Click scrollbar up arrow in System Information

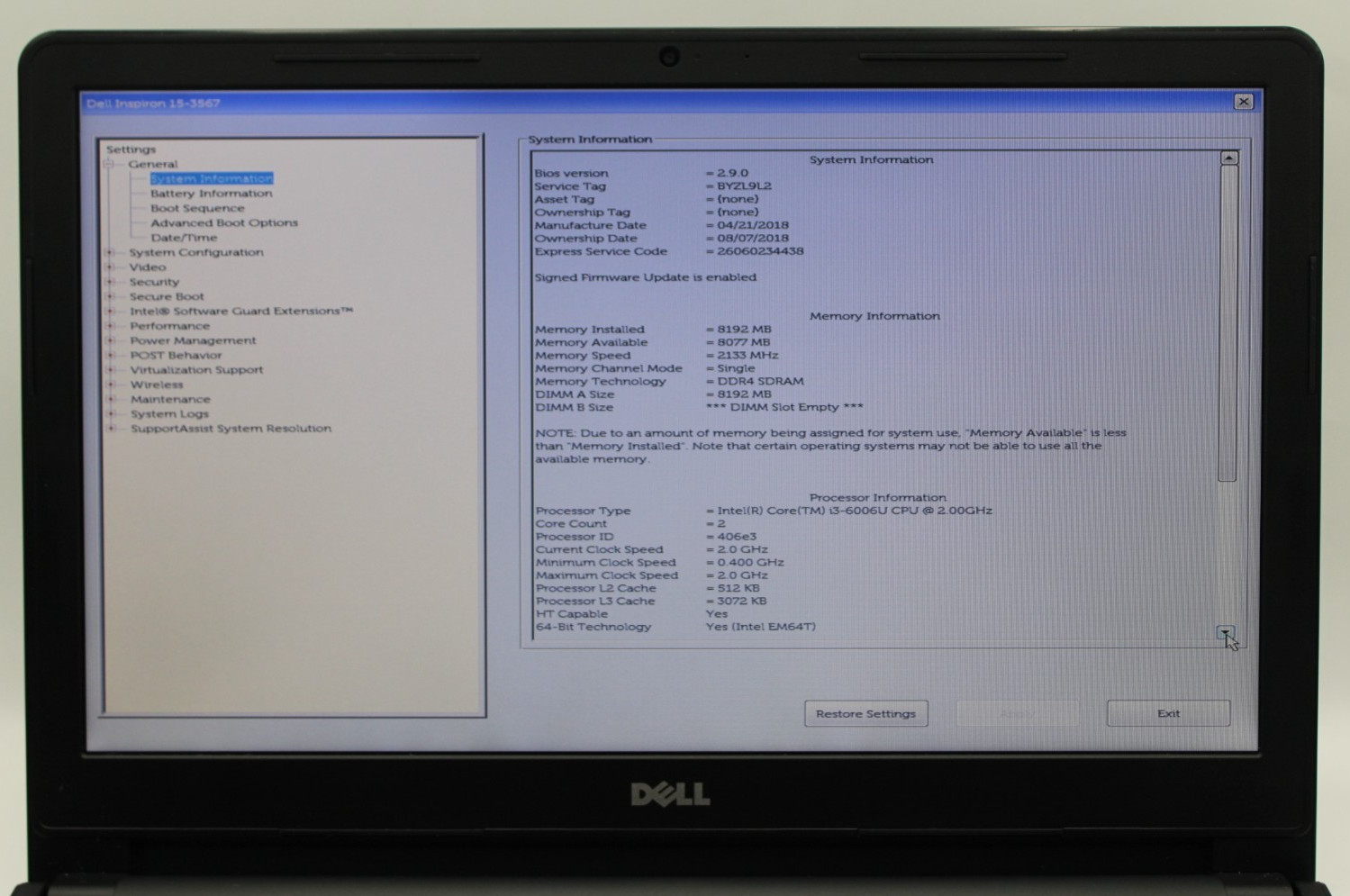[1228, 158]
